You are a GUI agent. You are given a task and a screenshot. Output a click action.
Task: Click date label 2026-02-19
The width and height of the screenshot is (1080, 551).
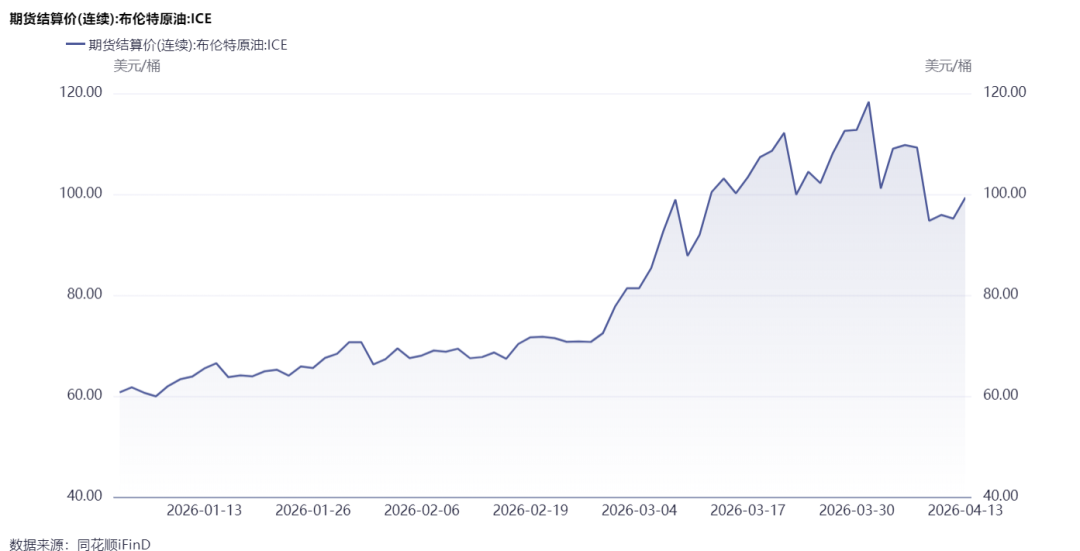point(530,510)
